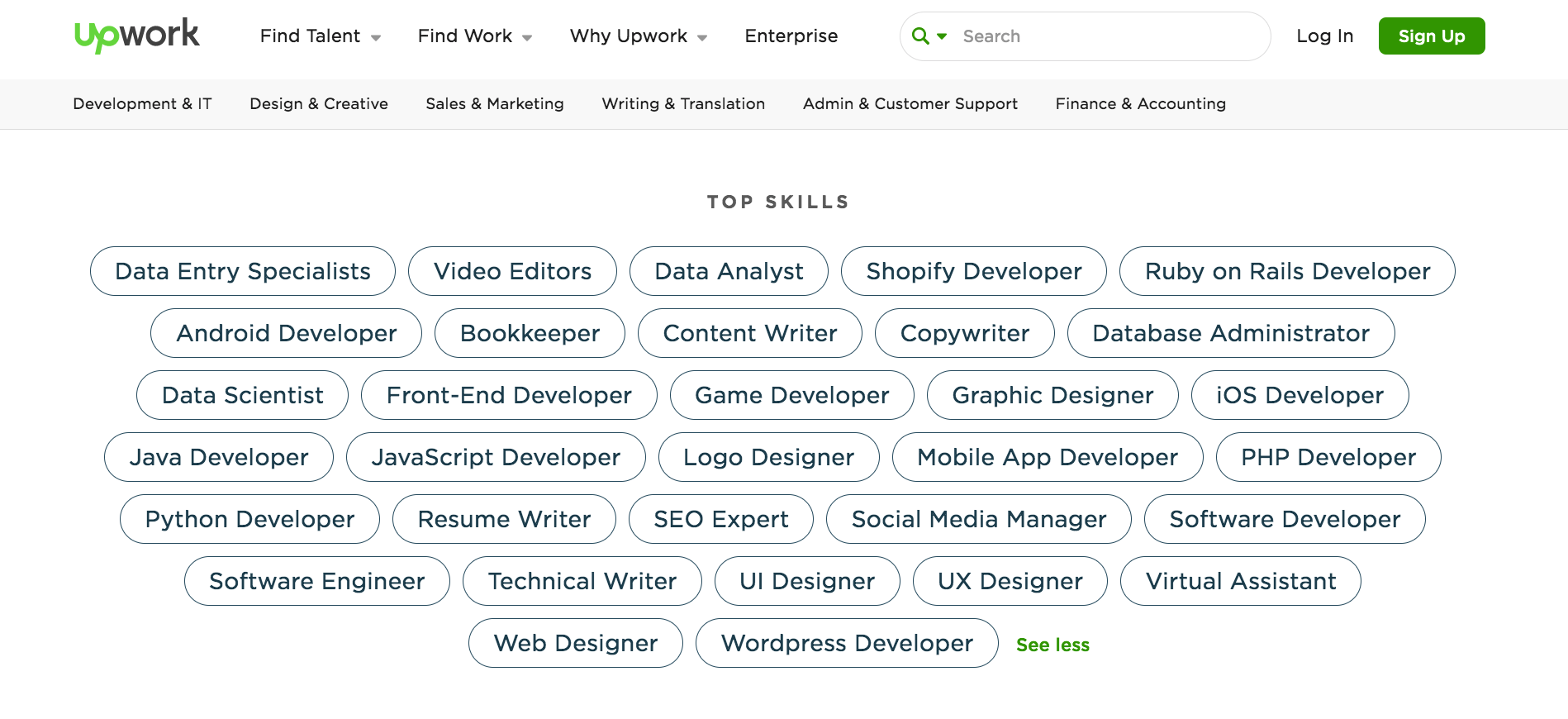Image resolution: width=1568 pixels, height=719 pixels.
Task: Open Database Administrator skill
Action: [1231, 333]
